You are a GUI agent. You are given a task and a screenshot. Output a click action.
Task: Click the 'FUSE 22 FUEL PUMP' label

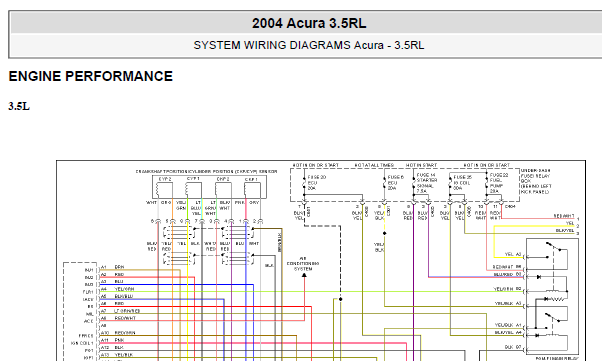pyautogui.click(x=499, y=183)
